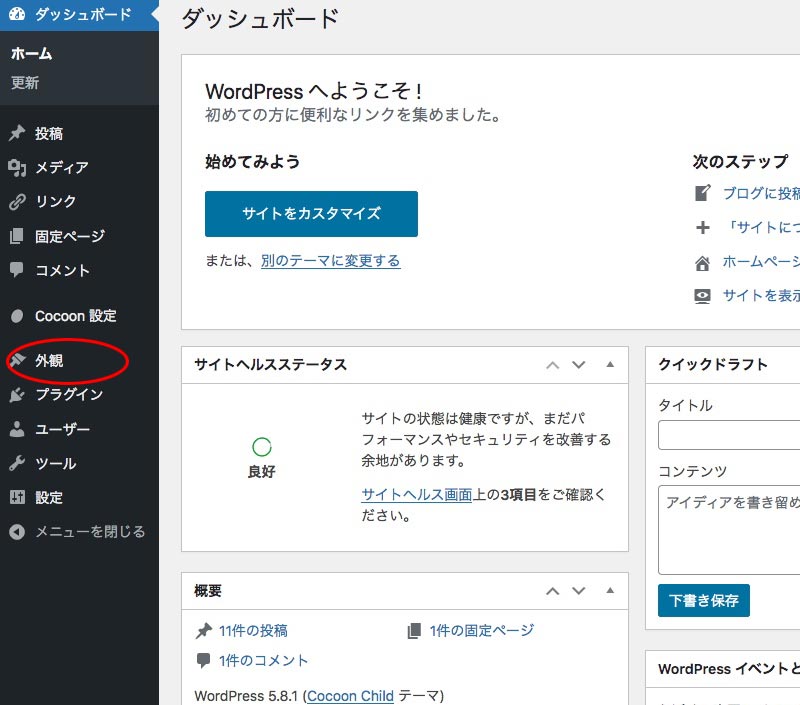Image resolution: width=800 pixels, height=705 pixels.
Task: Click the 「サイトについて」 add page link
Action: [761, 227]
